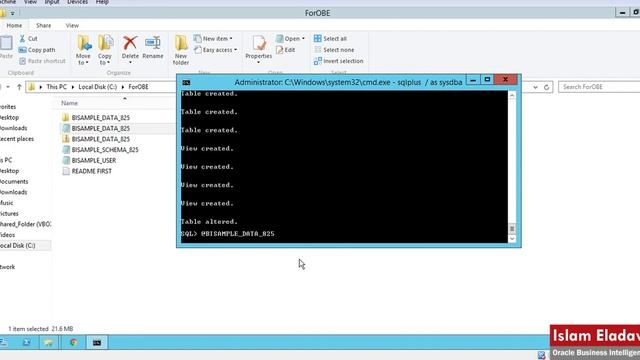Open the quick access toolbar dropdown

(13, 13)
